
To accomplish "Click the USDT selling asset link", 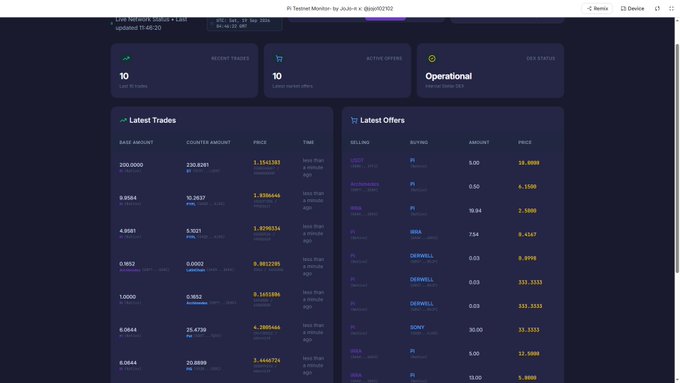I will pyautogui.click(x=357, y=160).
